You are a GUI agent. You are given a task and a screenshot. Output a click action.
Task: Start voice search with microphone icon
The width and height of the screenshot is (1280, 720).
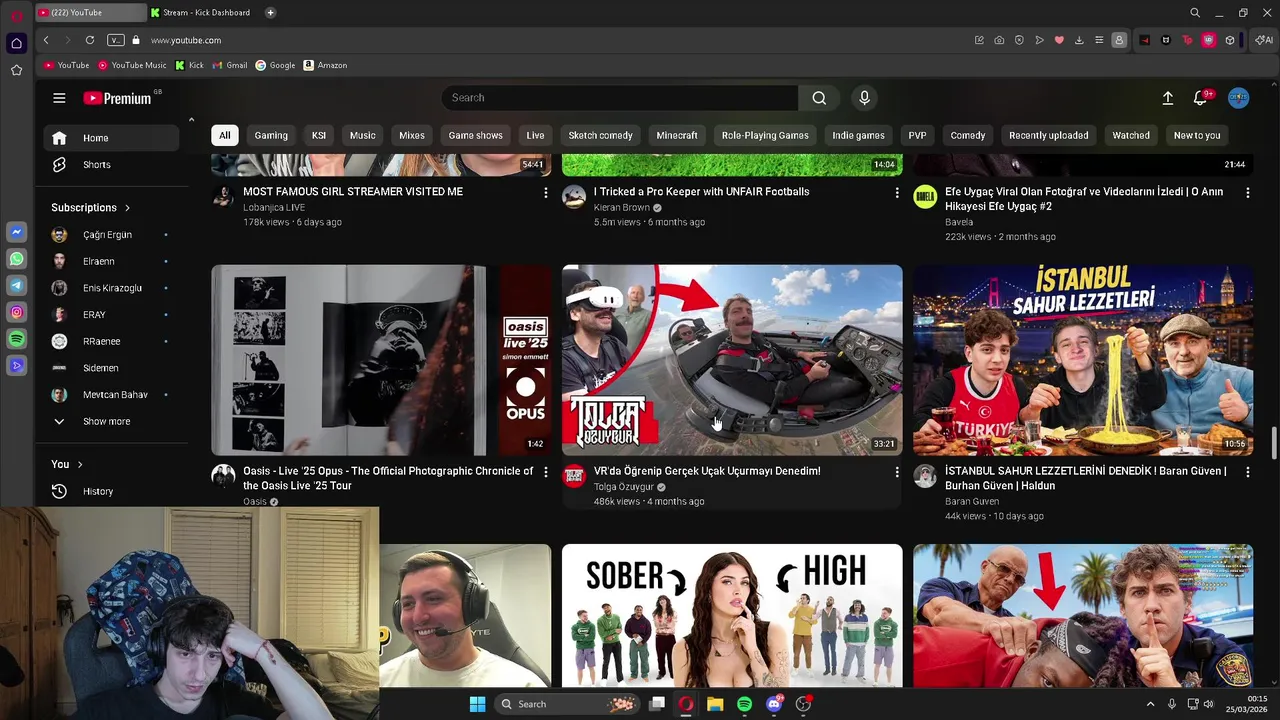point(864,98)
